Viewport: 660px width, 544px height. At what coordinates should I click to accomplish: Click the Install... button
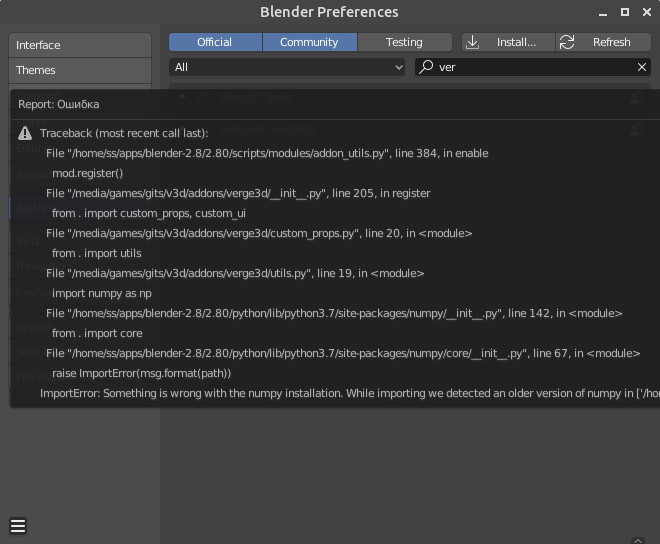(508, 42)
